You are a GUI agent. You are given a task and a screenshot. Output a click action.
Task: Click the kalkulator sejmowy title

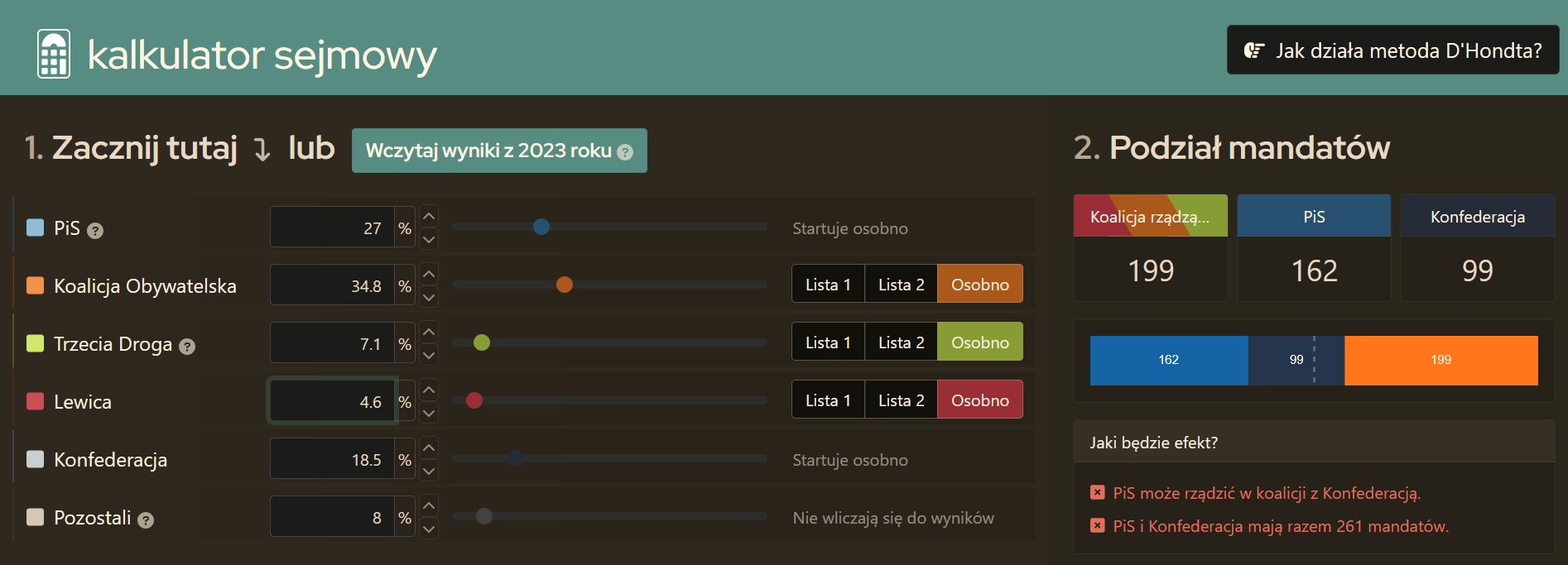262,55
